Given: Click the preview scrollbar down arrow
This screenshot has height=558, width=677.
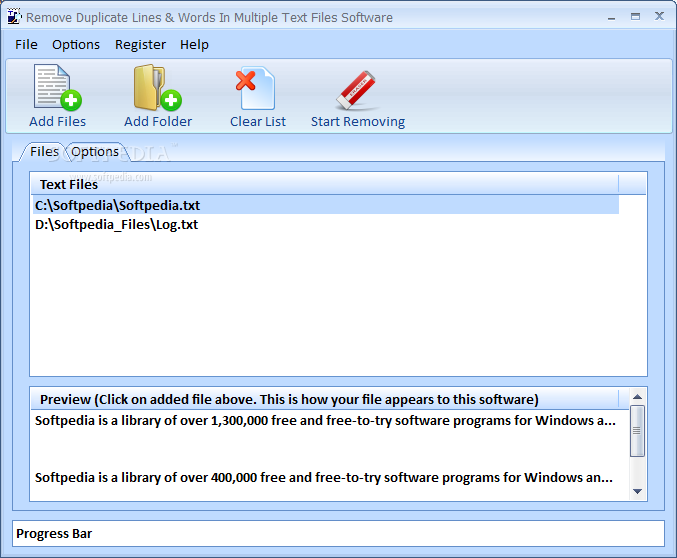Looking at the screenshot, I should click(637, 491).
